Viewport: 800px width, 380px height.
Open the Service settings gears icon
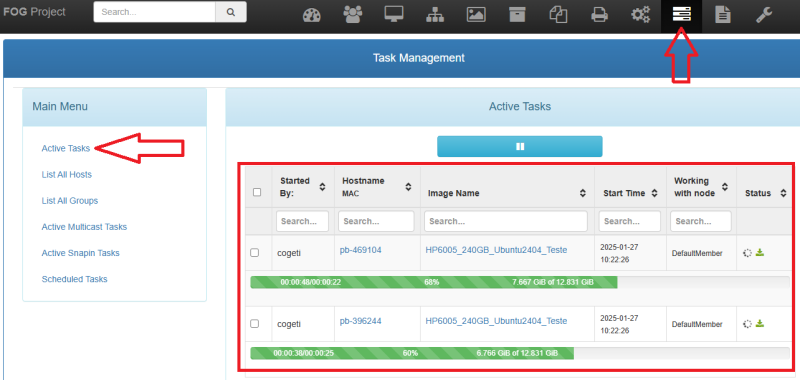click(641, 15)
